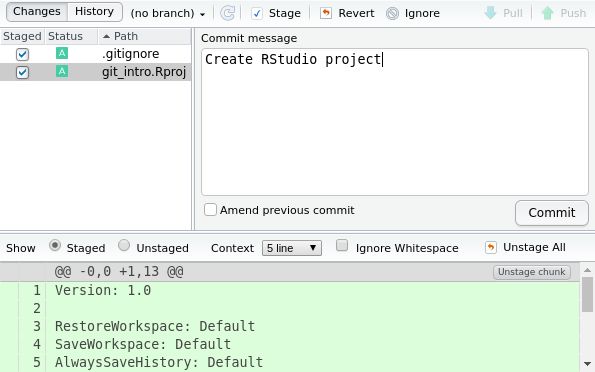Sort the file list by Path column
The width and height of the screenshot is (595, 372).
click(x=144, y=36)
